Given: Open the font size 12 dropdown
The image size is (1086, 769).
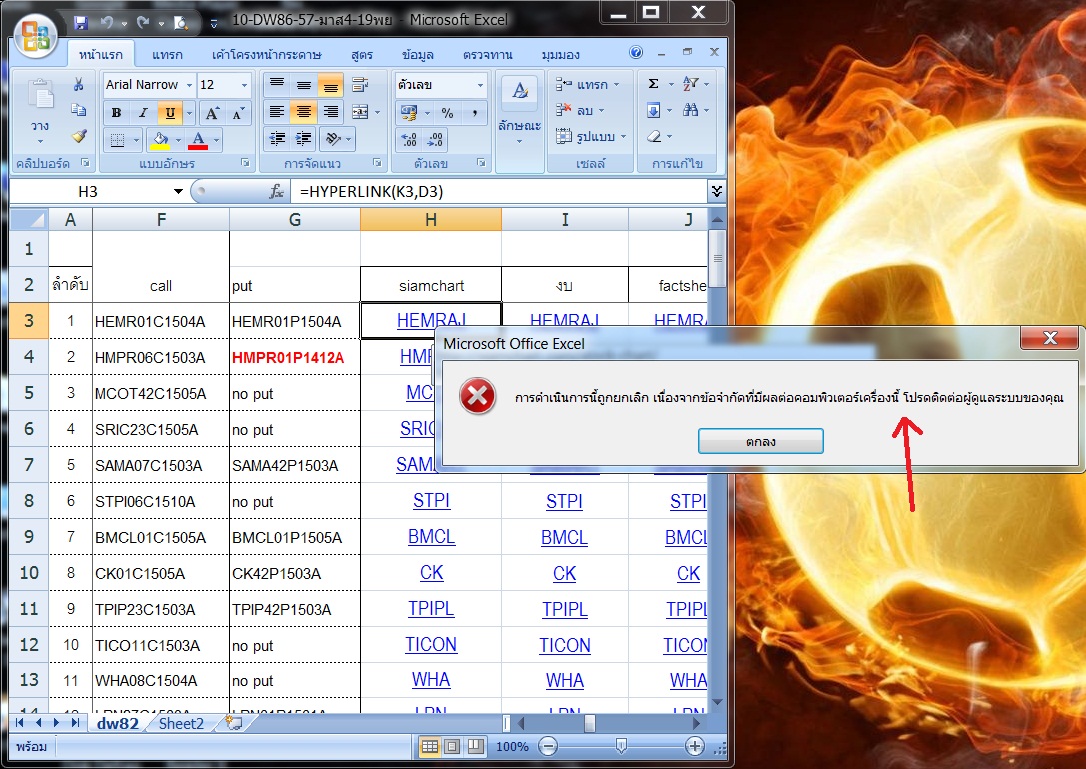Looking at the screenshot, I should click(x=244, y=85).
